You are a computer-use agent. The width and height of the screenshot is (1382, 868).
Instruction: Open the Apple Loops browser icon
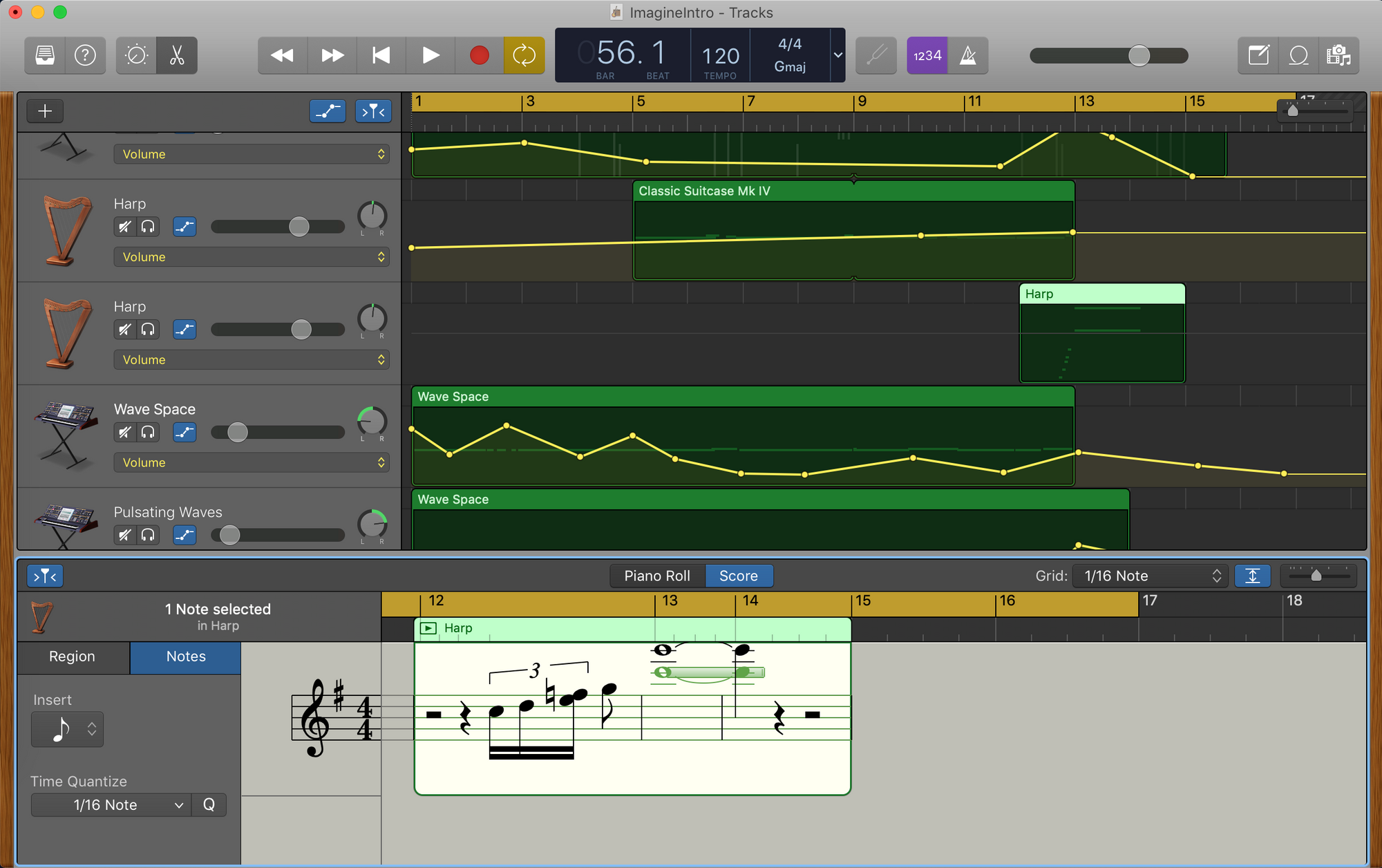(1298, 55)
